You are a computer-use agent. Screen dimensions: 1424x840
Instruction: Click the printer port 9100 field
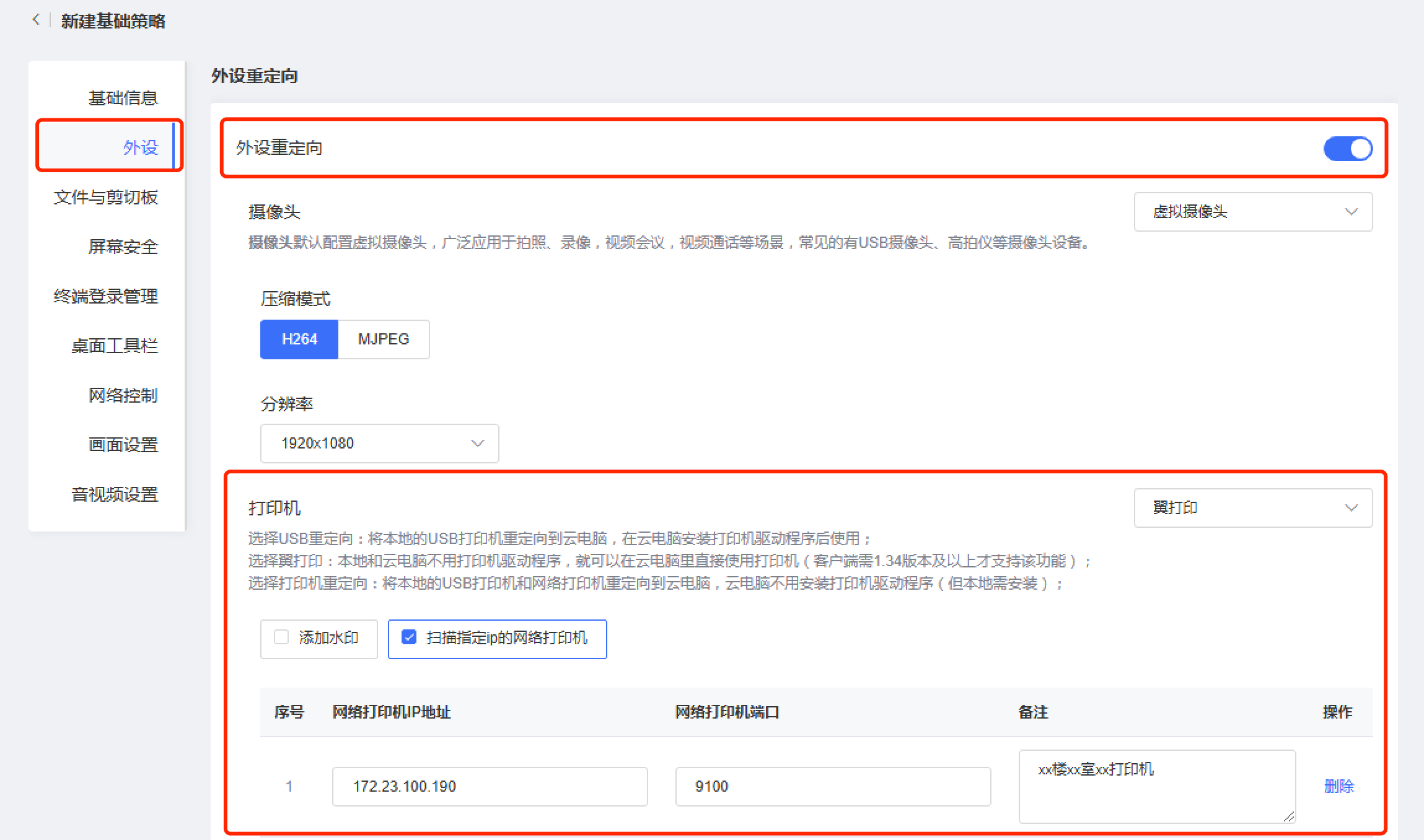(x=832, y=787)
